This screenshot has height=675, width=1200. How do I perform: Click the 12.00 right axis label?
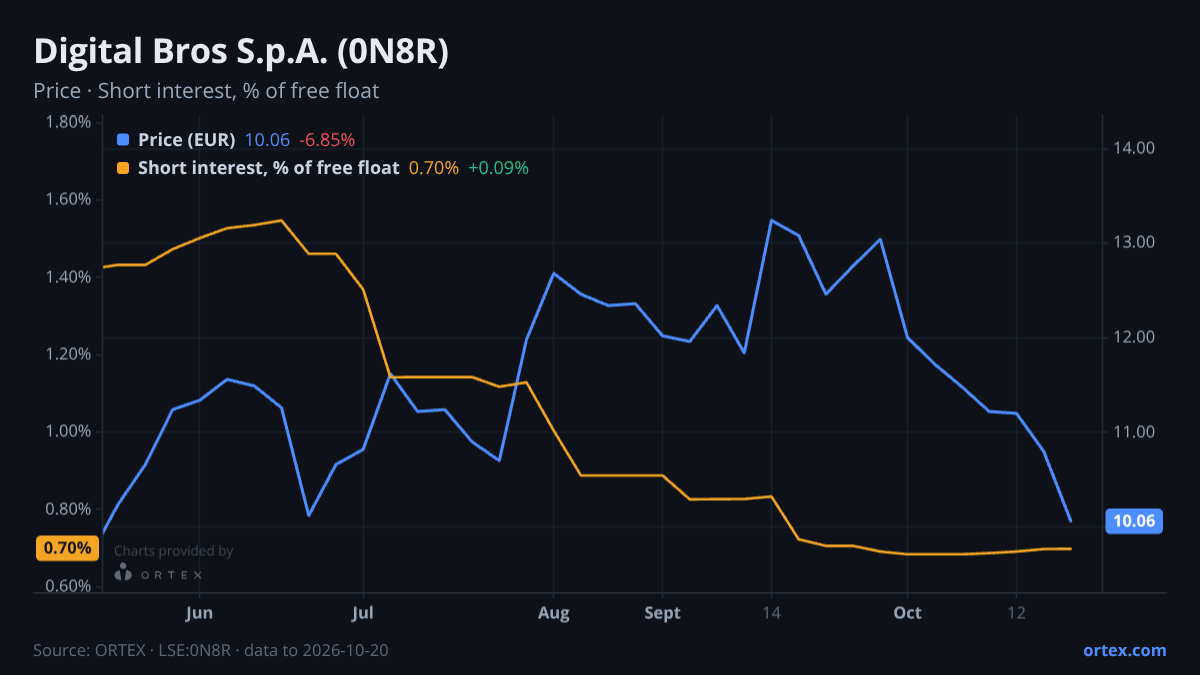coord(1133,337)
